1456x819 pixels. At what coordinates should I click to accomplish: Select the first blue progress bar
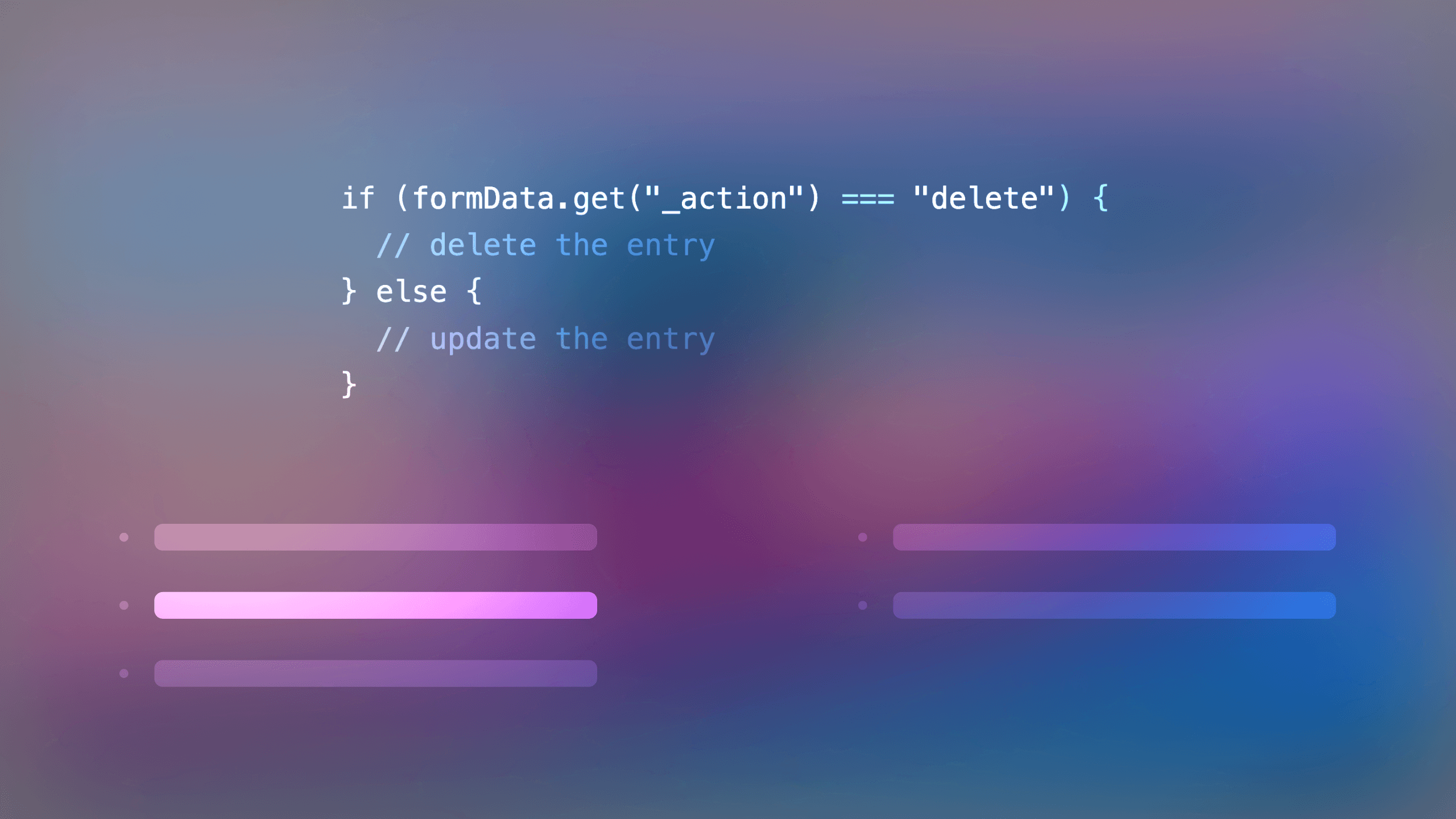pos(1113,537)
